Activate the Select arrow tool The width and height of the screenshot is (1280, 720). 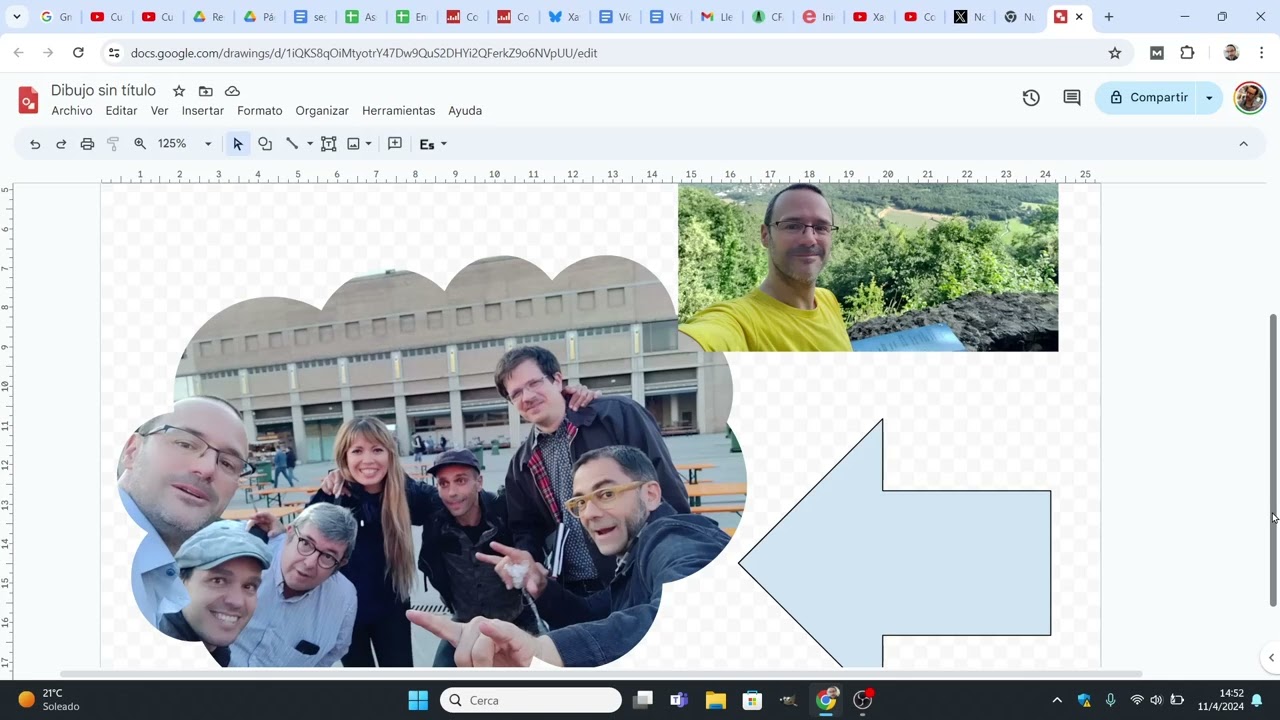click(x=237, y=144)
